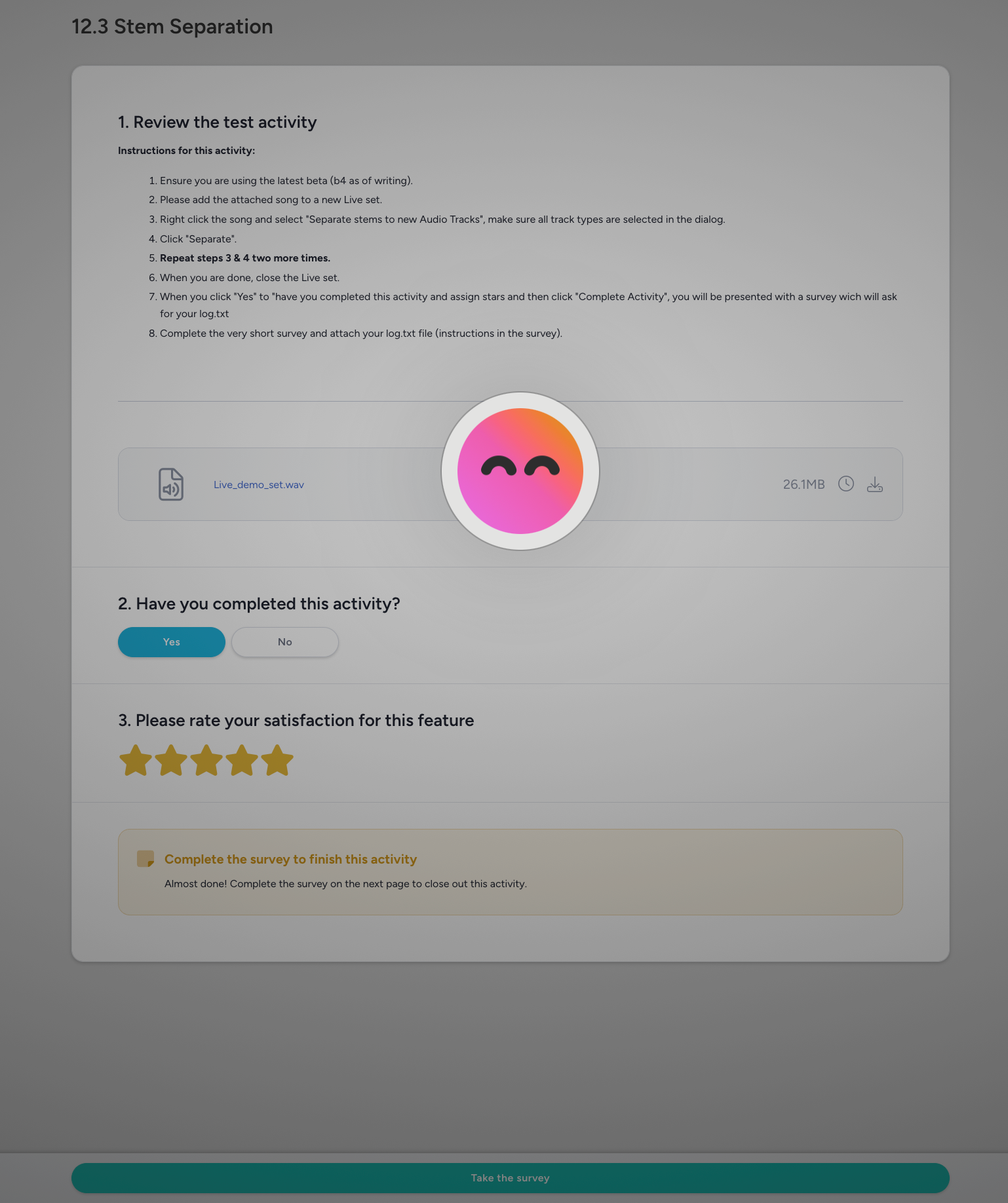Rate satisfaction with the fifth star
Screen dimensions: 1008x1203
(x=277, y=761)
